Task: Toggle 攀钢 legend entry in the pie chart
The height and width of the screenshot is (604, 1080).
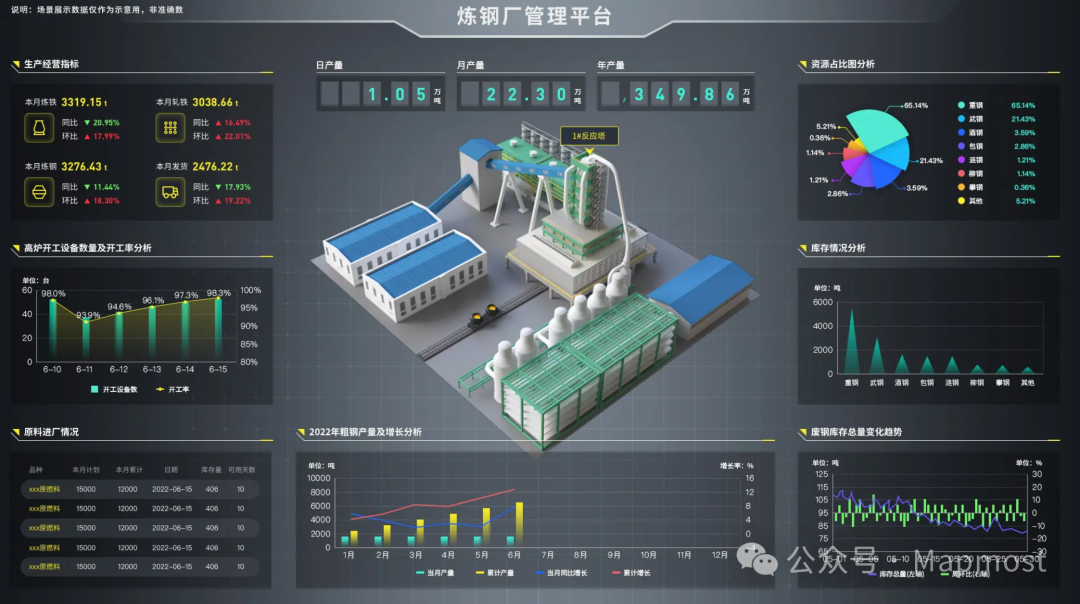Action: 970,187
